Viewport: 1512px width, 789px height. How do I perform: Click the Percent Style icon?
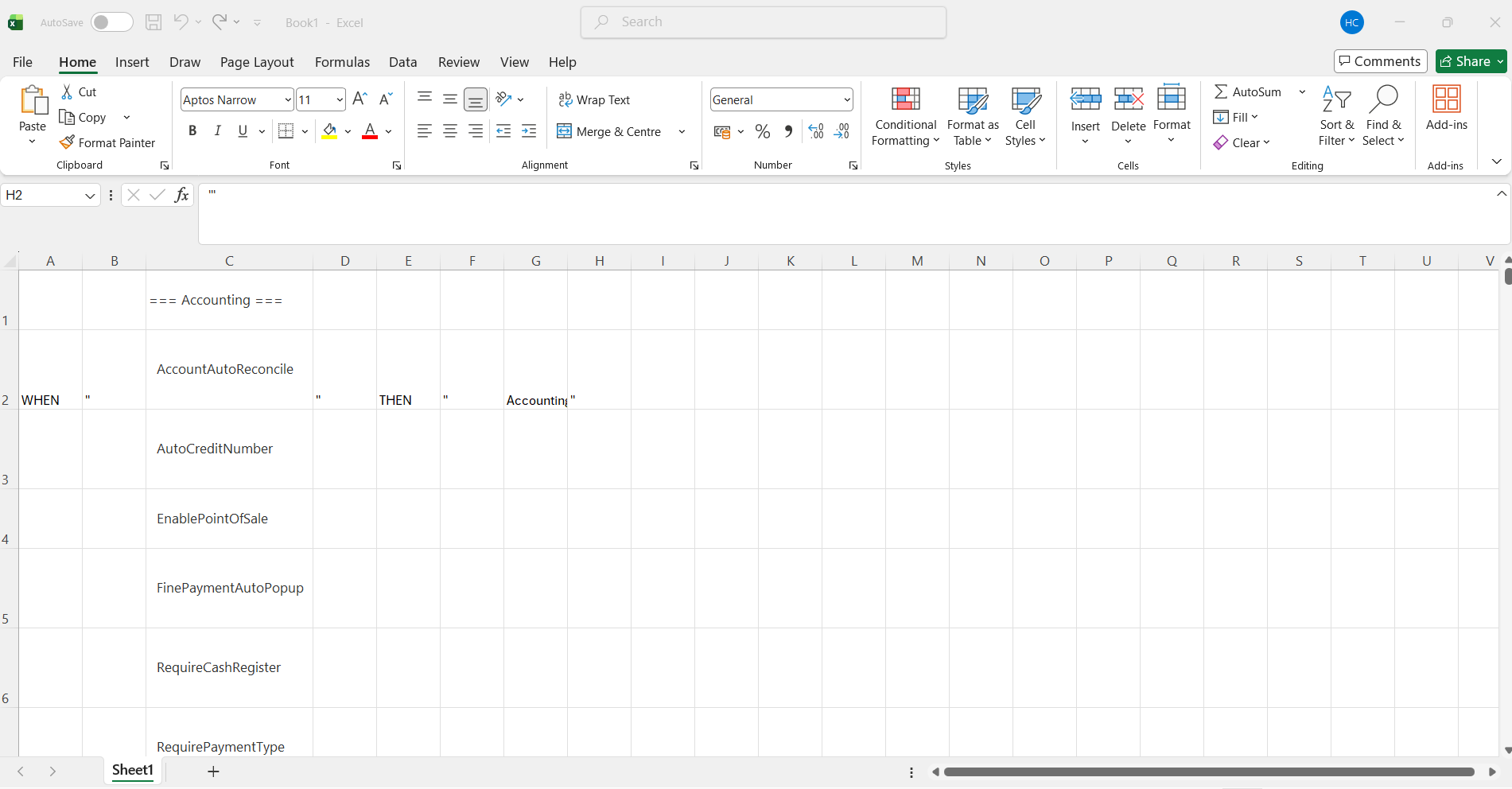coord(762,131)
